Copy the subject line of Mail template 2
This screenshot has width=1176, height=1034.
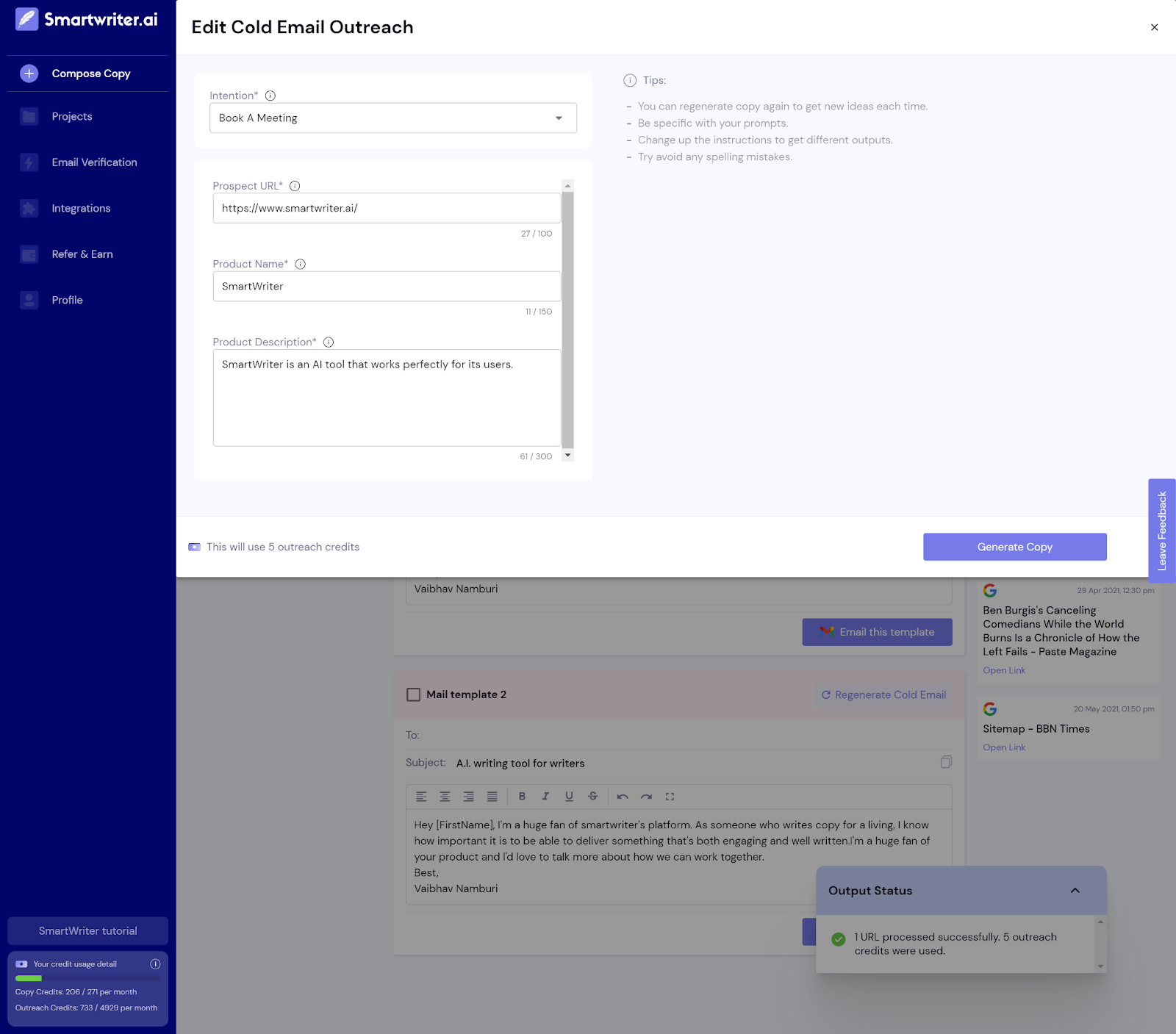pyautogui.click(x=946, y=762)
